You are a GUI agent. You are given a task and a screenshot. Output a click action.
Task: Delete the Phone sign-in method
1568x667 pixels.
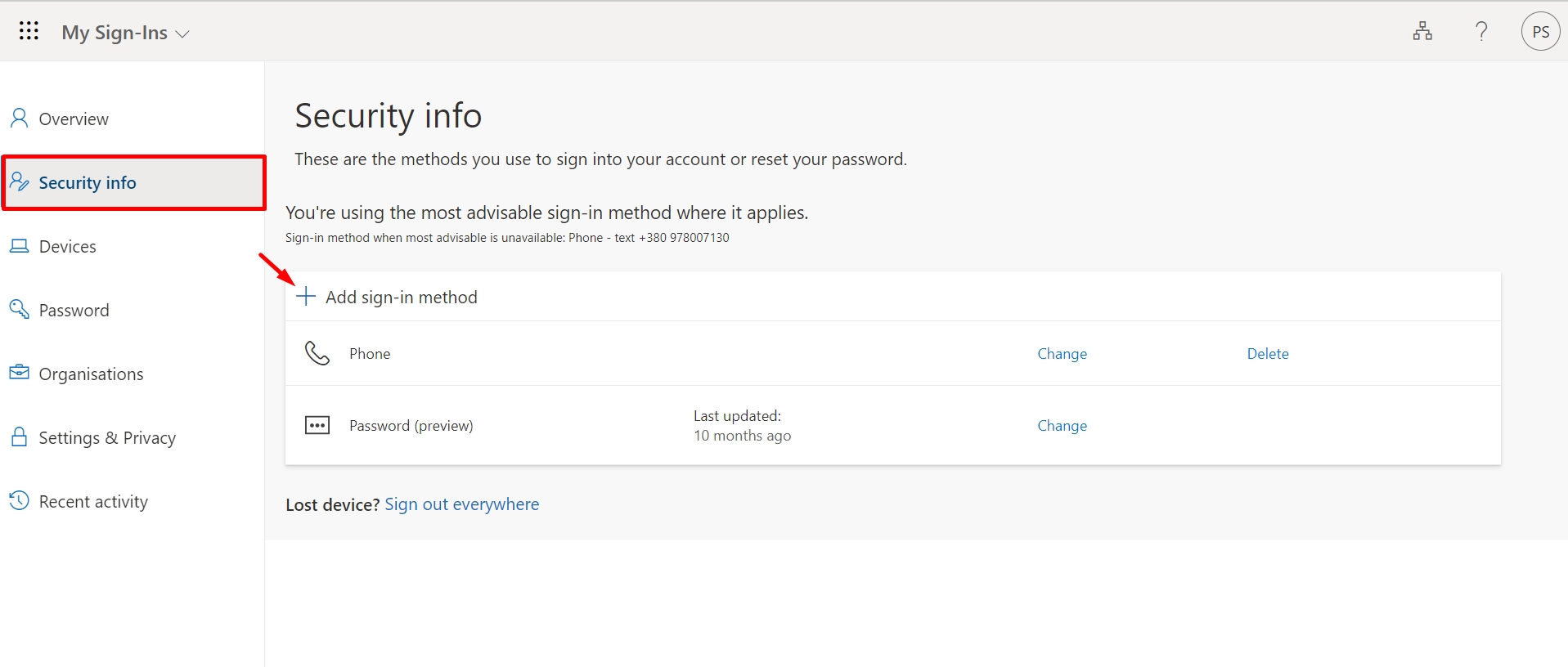pos(1267,354)
